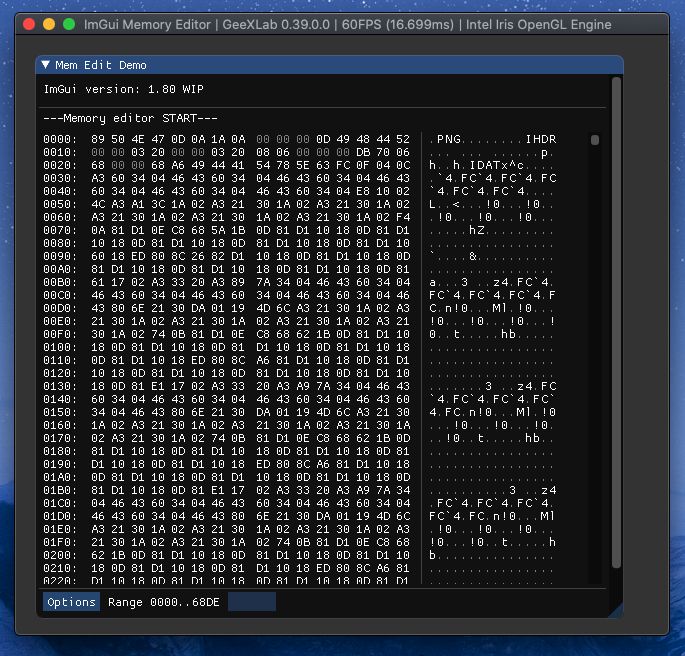
Task: Click the address label 01C0:
Action: 60,503
